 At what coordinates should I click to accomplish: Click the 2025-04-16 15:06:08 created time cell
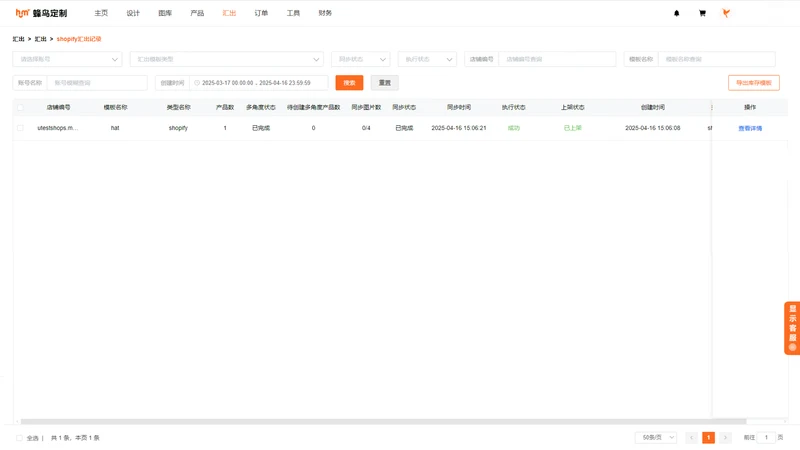click(x=653, y=128)
